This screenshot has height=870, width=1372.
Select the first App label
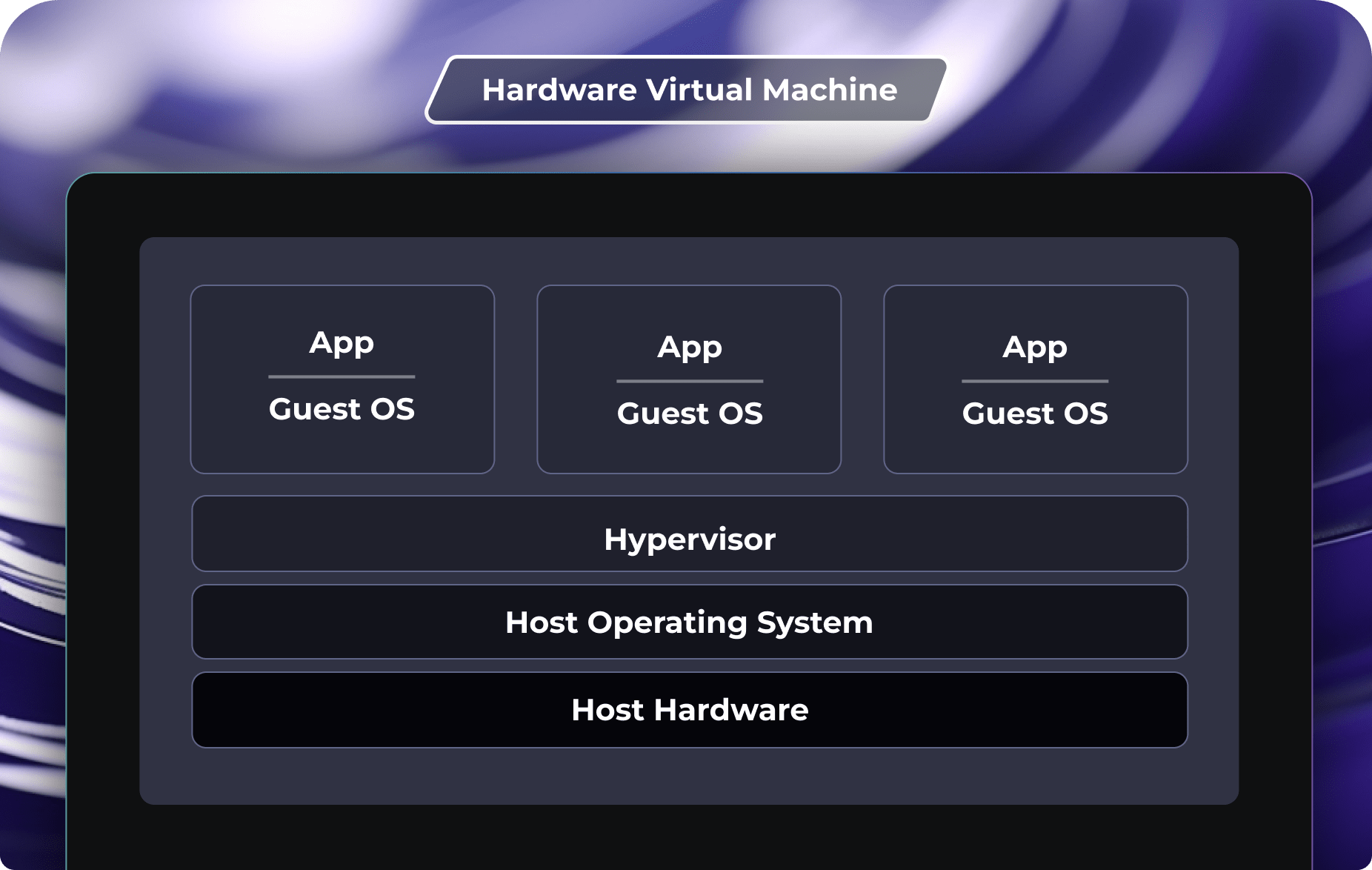(x=342, y=342)
